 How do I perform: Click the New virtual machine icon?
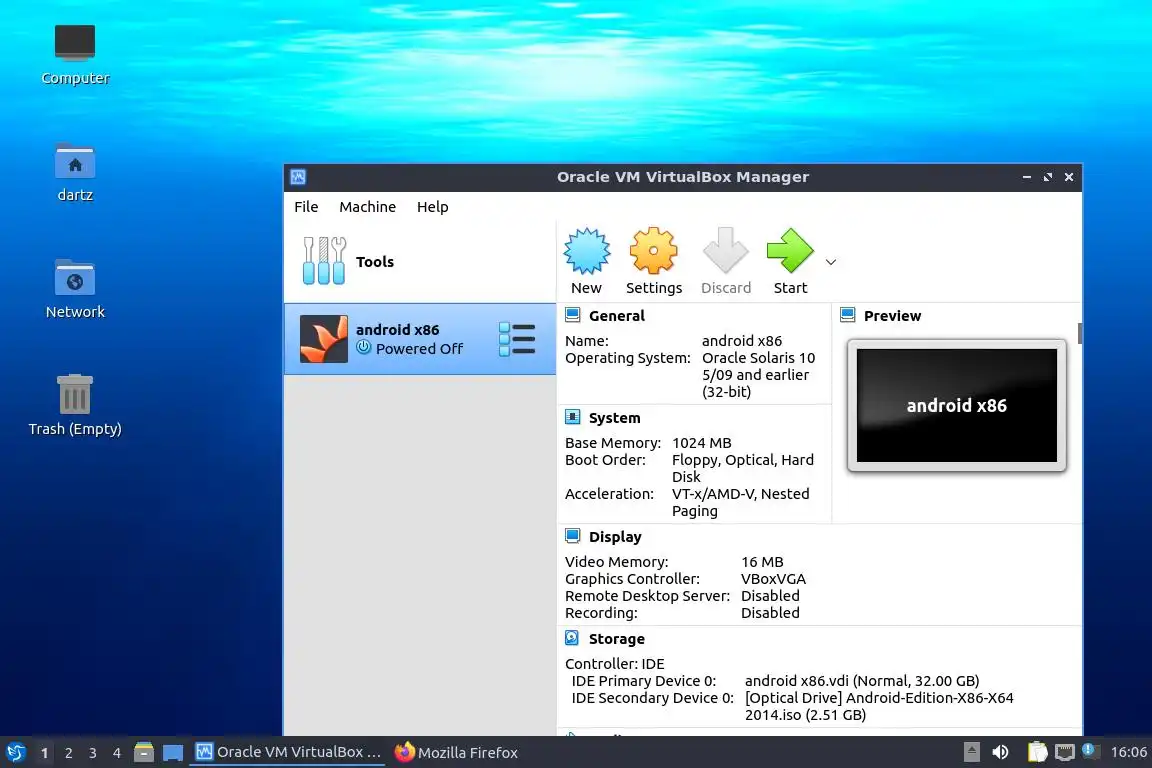tap(586, 251)
